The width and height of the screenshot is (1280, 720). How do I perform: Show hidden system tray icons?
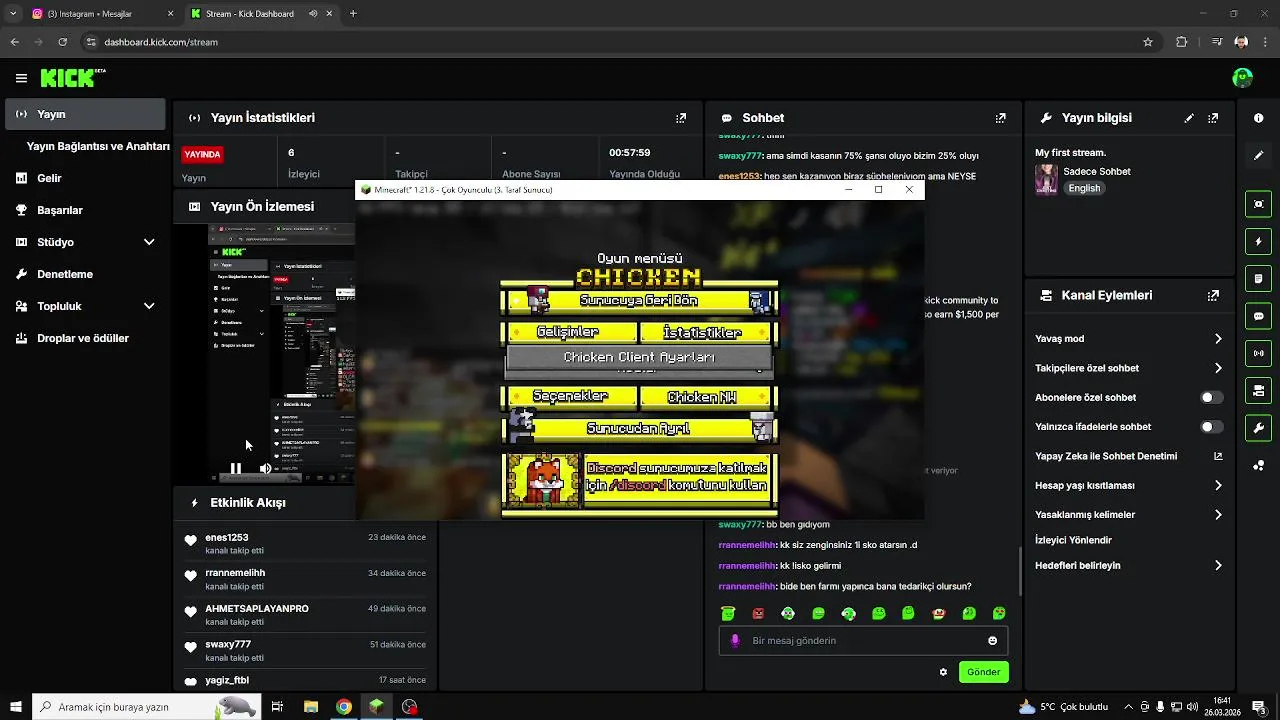[1128, 707]
